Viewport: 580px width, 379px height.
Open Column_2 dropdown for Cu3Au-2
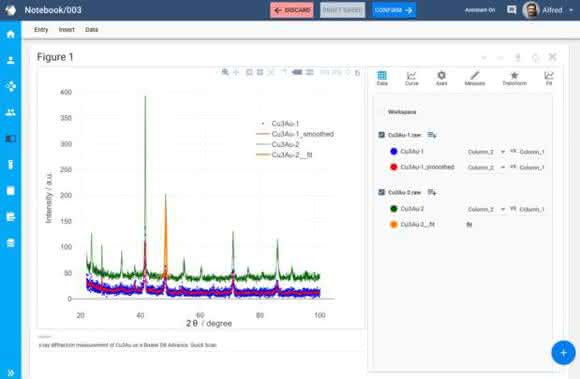486,209
